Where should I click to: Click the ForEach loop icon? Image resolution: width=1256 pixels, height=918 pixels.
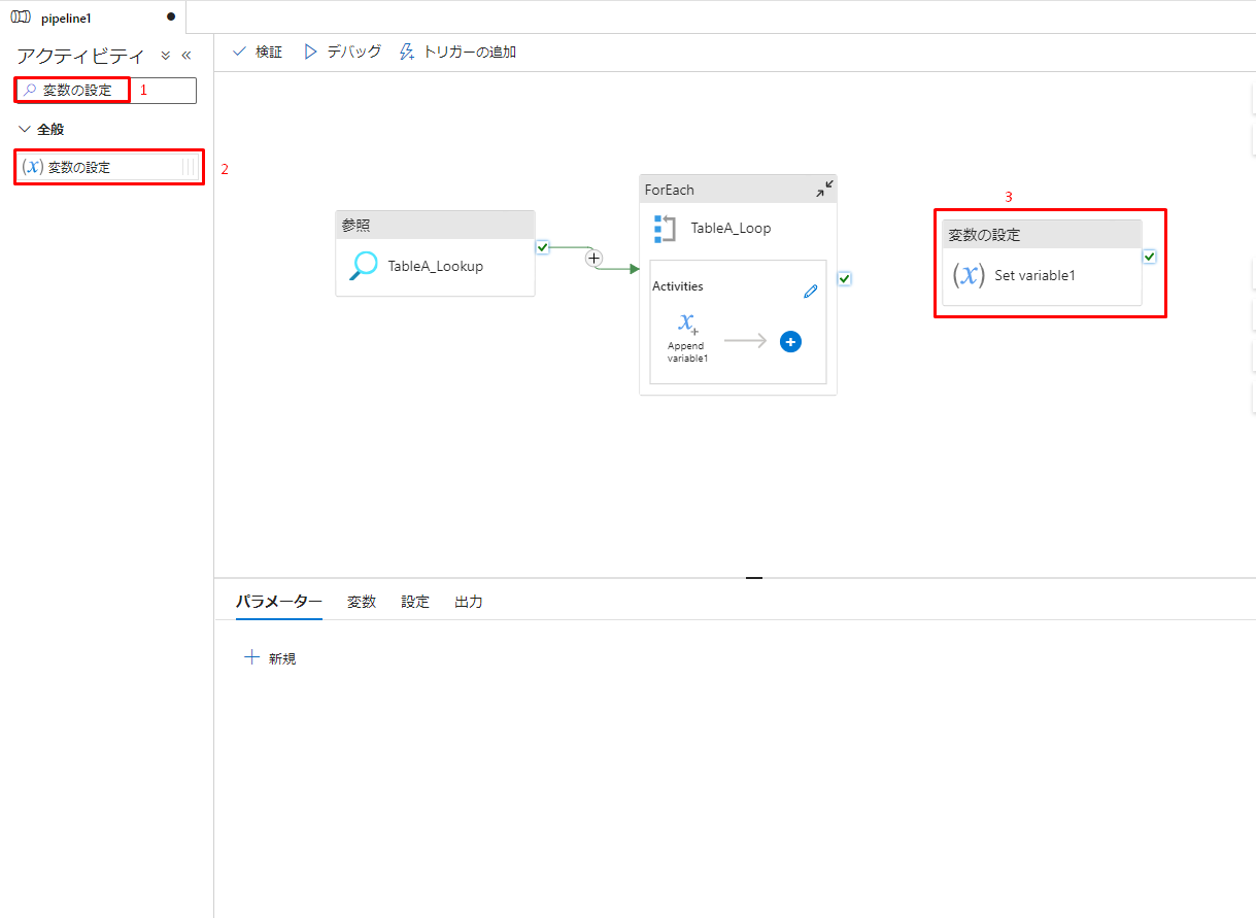pos(665,228)
